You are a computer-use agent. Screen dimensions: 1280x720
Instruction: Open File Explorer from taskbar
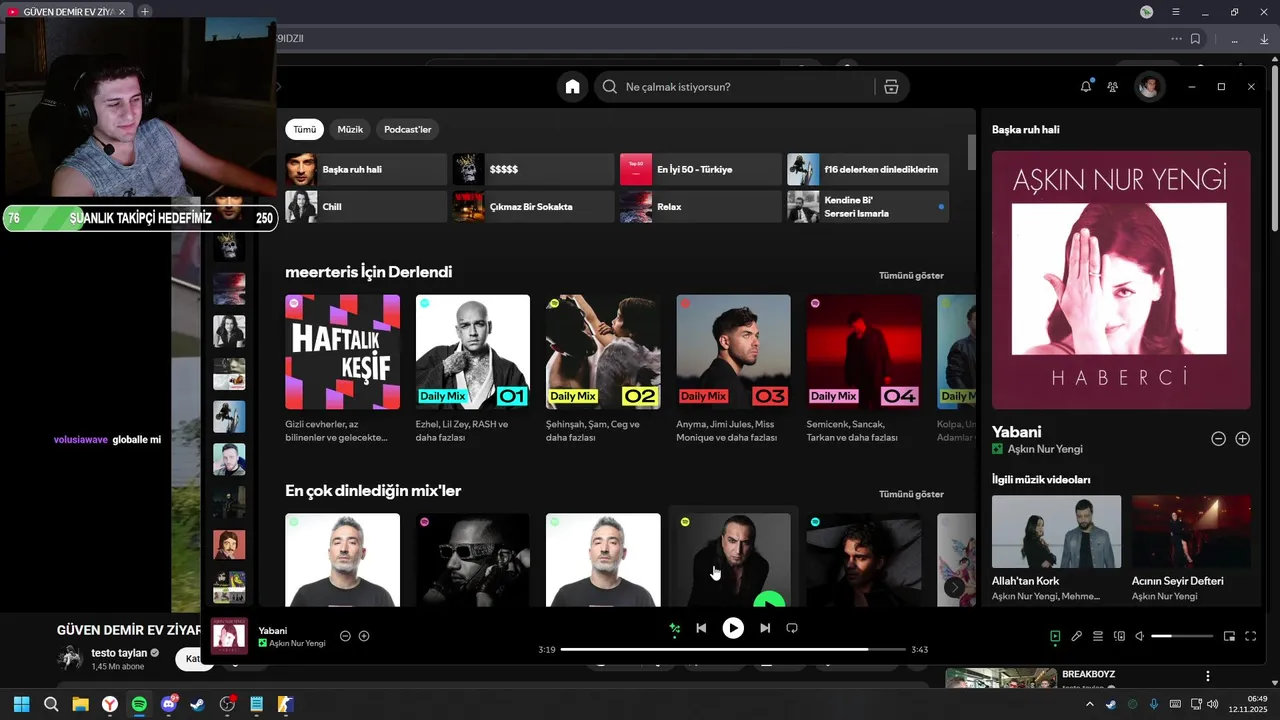tap(80, 705)
